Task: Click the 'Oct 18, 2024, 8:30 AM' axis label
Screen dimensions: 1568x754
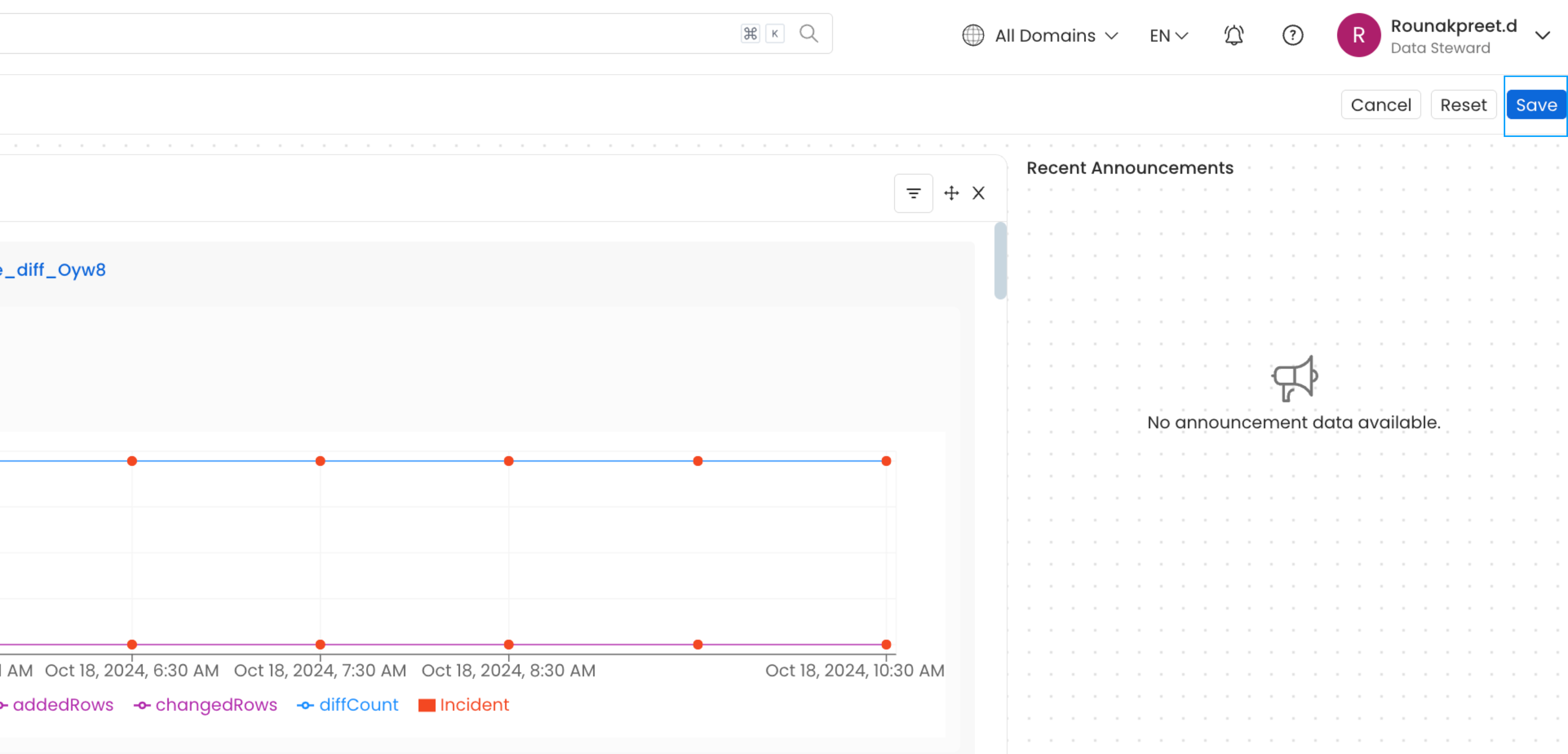Action: pyautogui.click(x=509, y=671)
